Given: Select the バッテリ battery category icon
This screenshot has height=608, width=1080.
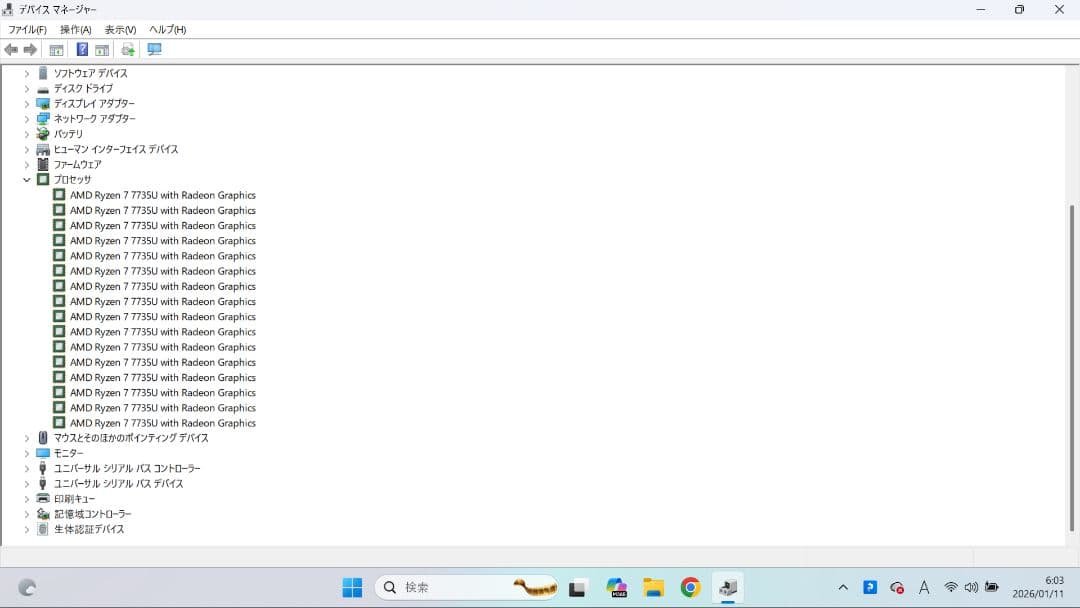Looking at the screenshot, I should coord(43,134).
